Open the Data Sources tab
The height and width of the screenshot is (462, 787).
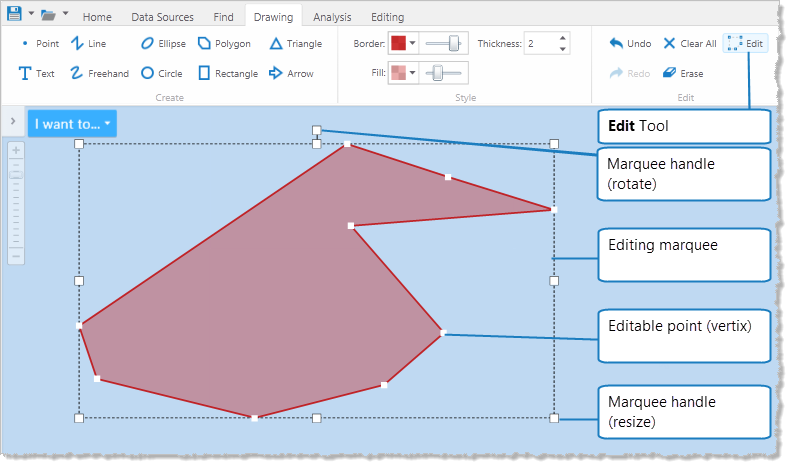[x=162, y=17]
